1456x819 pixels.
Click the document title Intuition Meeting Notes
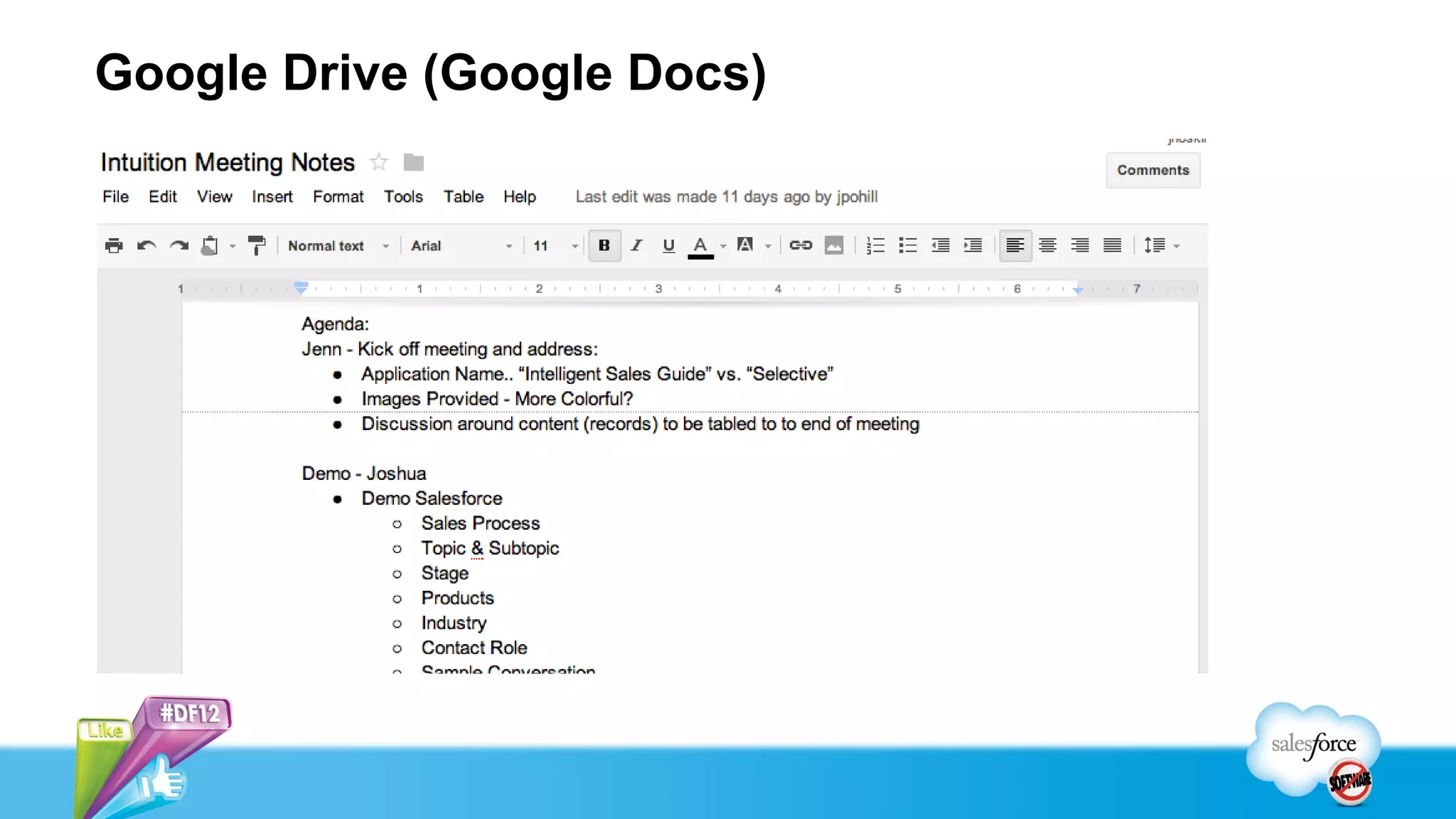click(x=227, y=163)
